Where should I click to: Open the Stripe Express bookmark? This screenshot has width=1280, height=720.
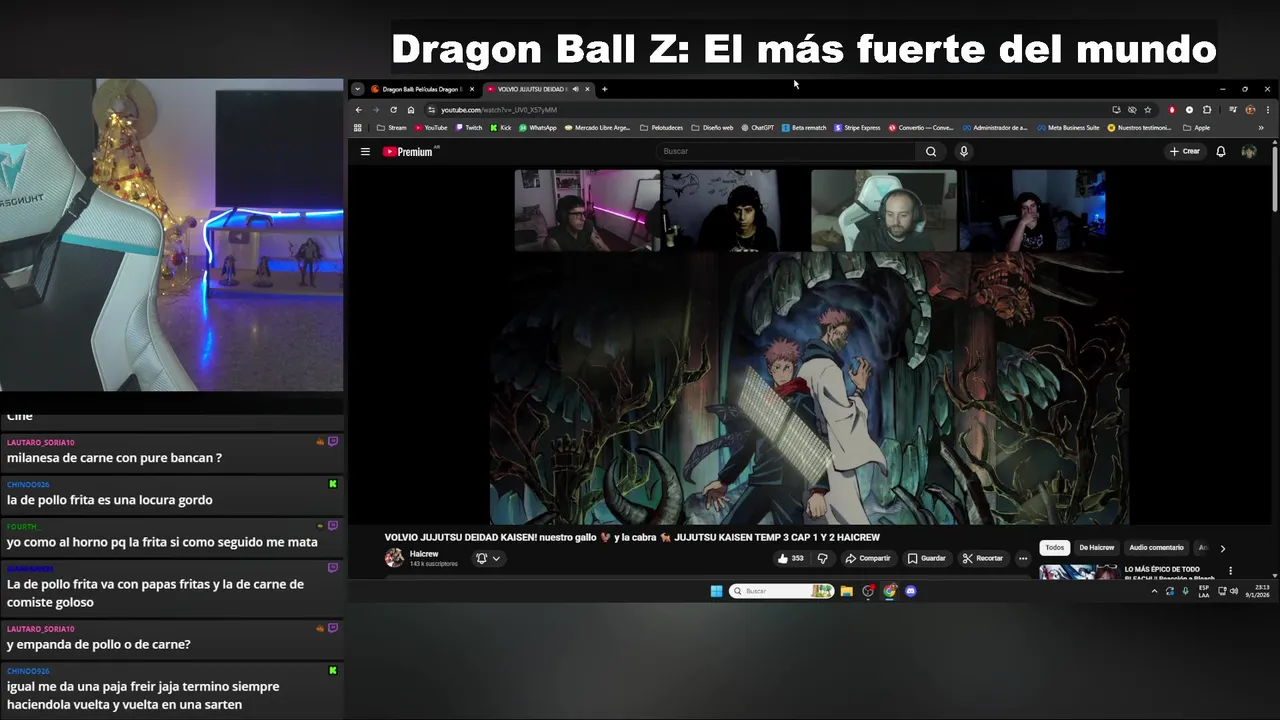[x=857, y=128]
